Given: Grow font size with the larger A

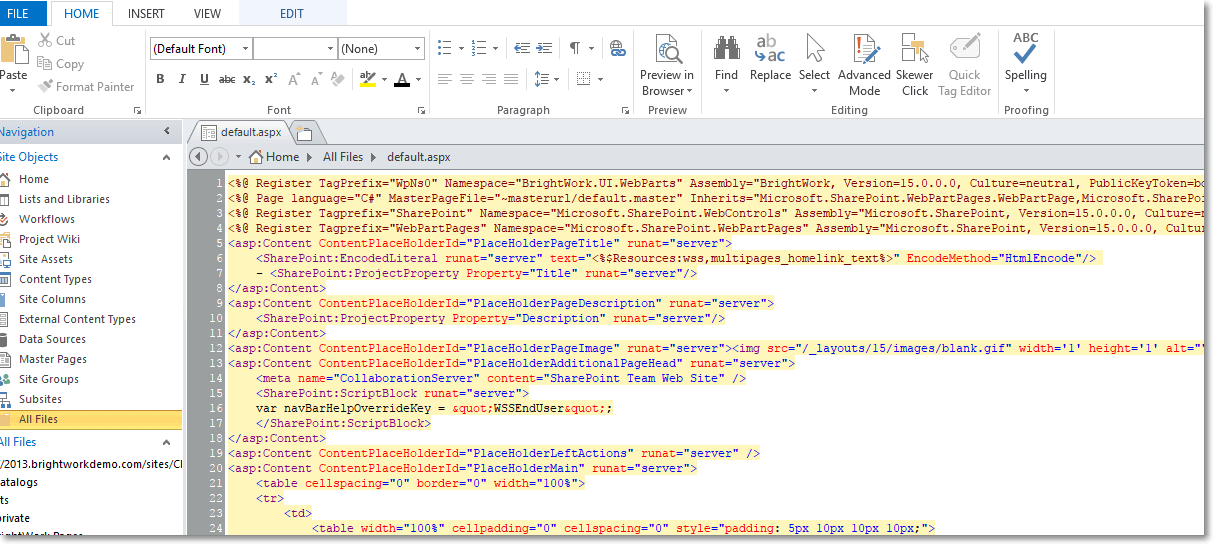Looking at the screenshot, I should pyautogui.click(x=295, y=79).
